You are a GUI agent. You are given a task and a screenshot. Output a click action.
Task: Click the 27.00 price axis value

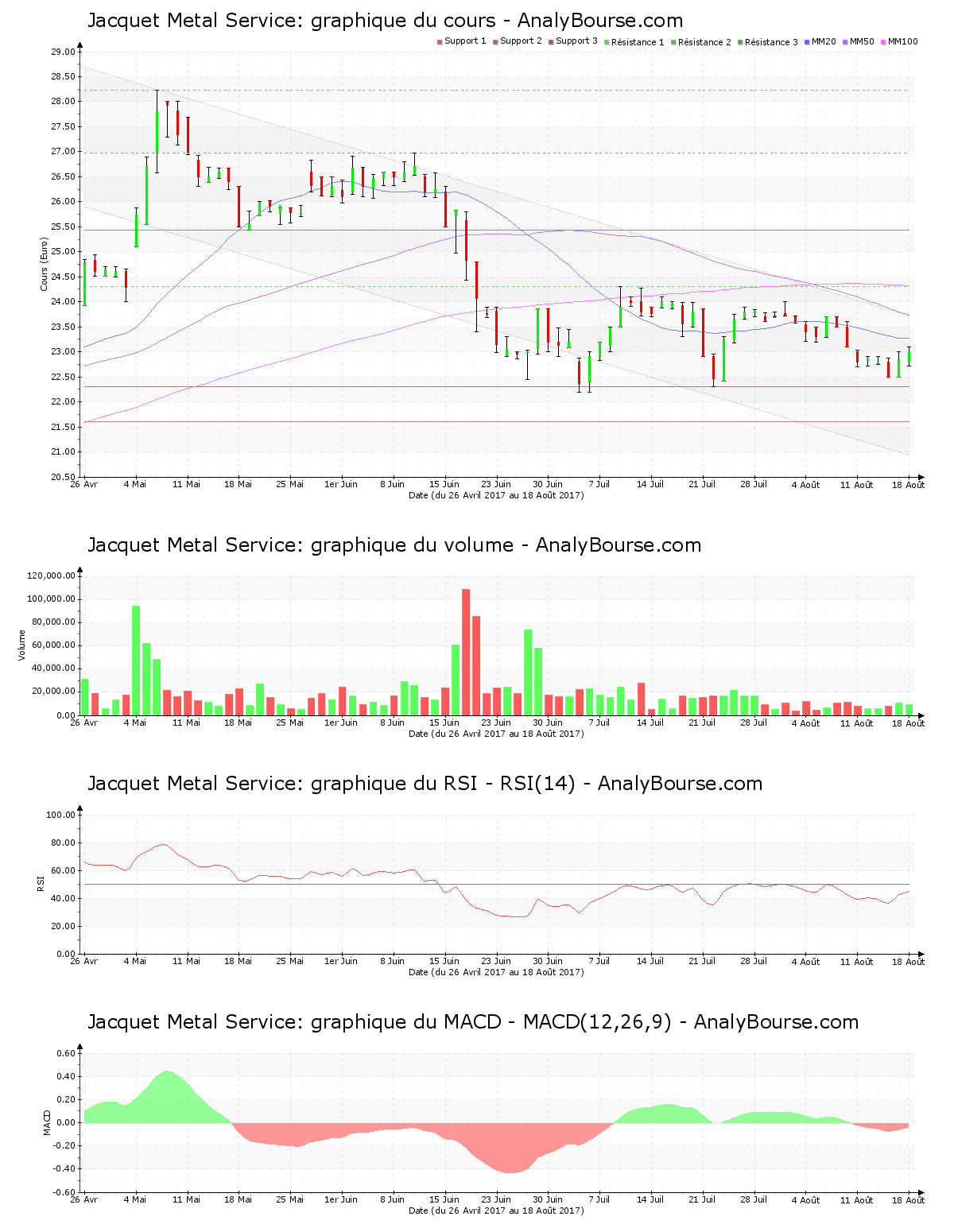tap(64, 152)
